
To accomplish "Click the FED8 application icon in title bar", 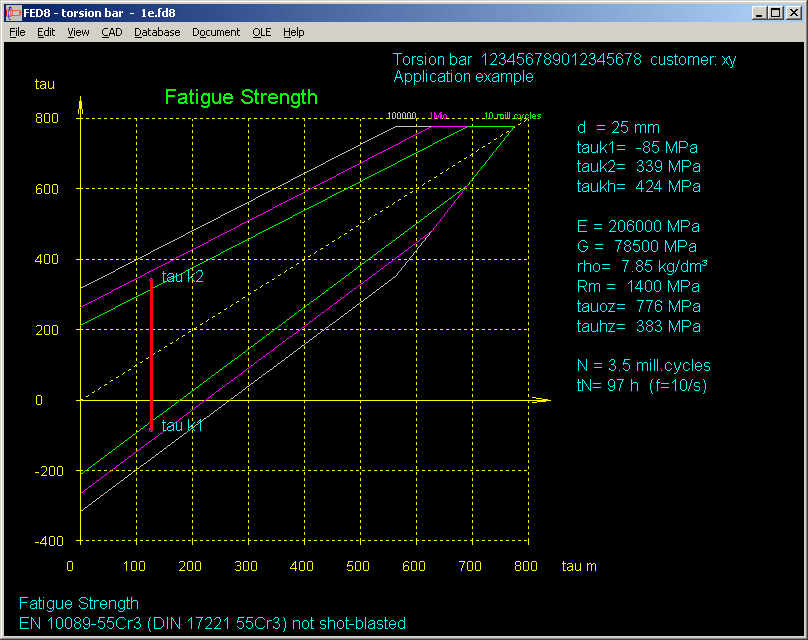I will coord(14,12).
